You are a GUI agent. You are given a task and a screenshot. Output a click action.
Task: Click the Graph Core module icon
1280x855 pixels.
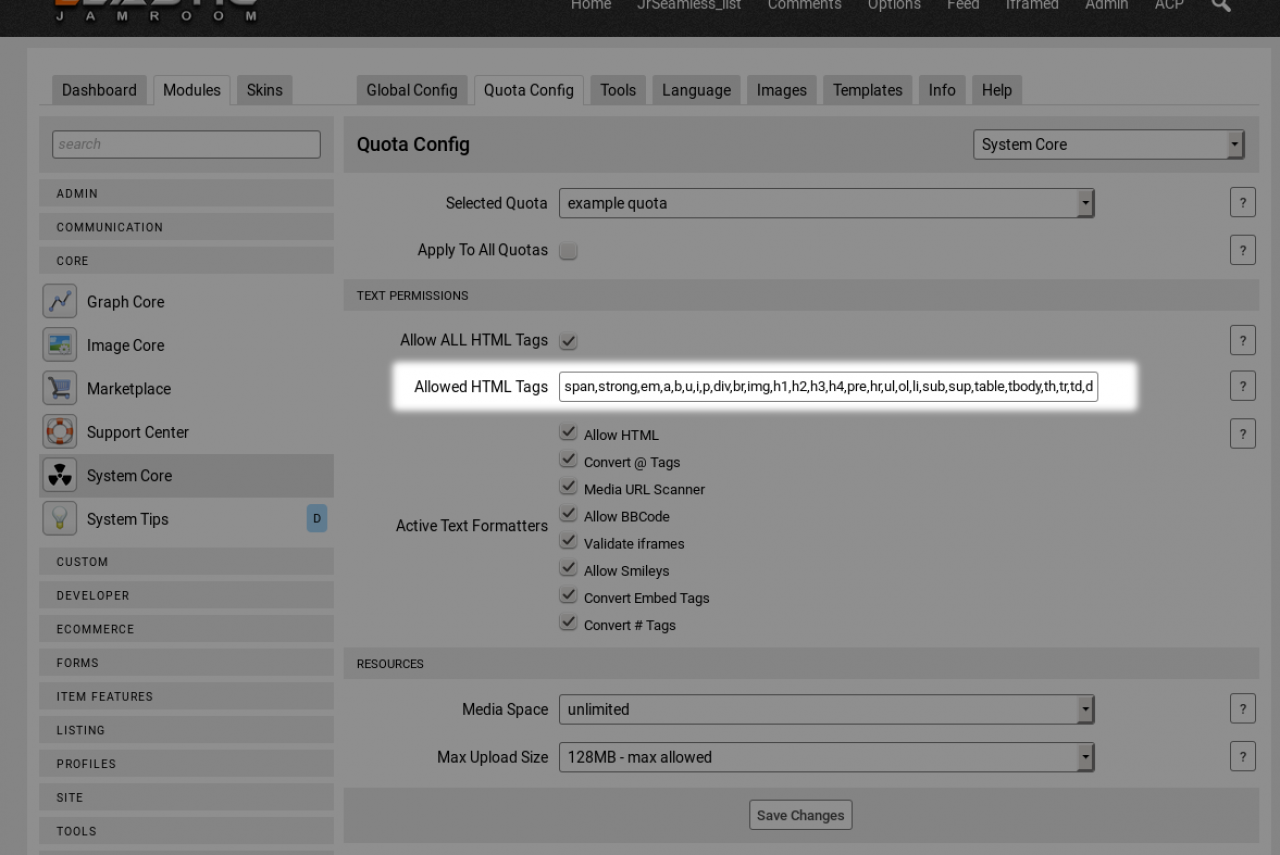(x=60, y=301)
